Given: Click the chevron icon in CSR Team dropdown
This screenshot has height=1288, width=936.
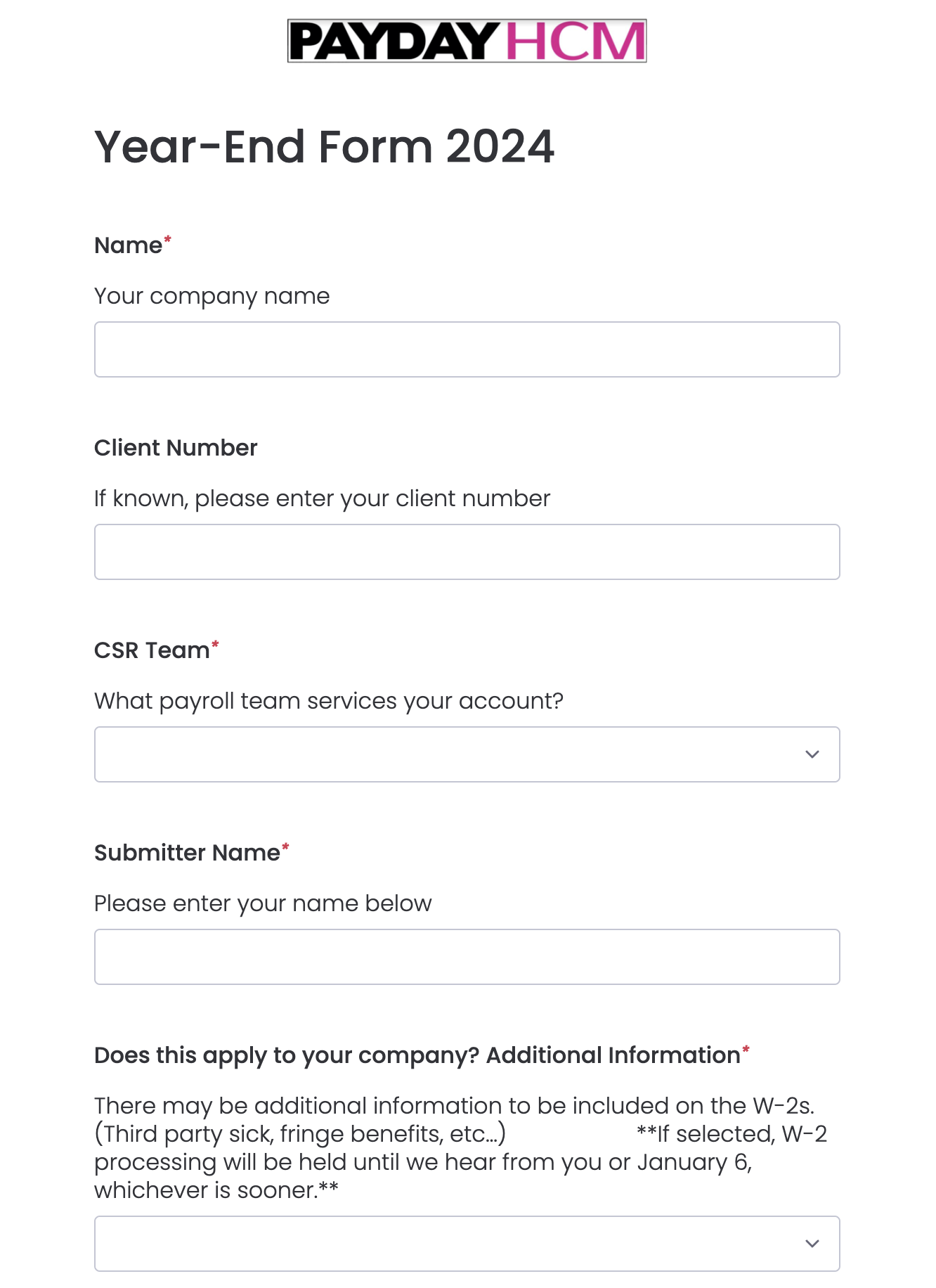Looking at the screenshot, I should (812, 754).
